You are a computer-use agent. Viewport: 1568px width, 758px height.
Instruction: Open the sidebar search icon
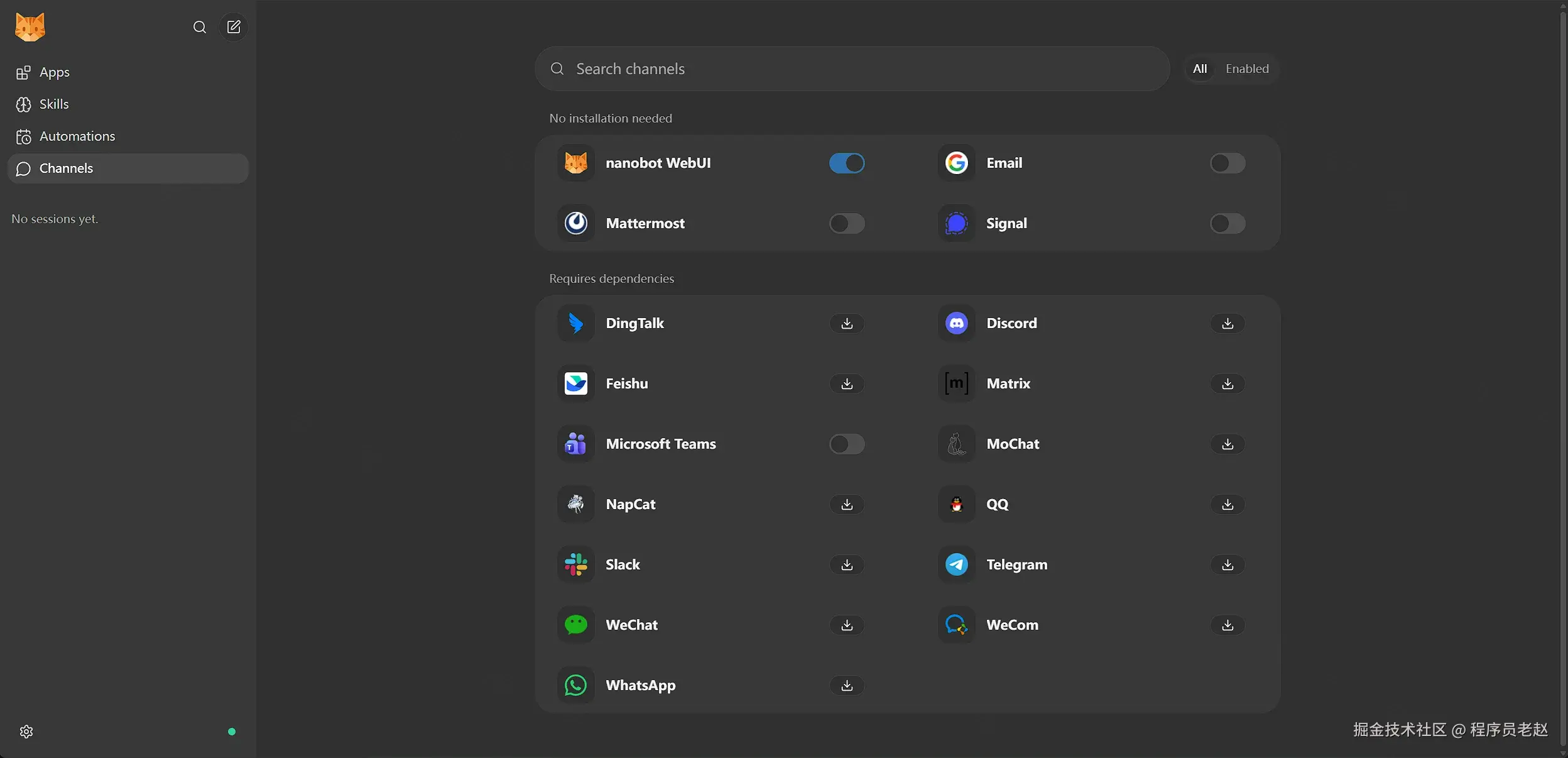tap(200, 27)
